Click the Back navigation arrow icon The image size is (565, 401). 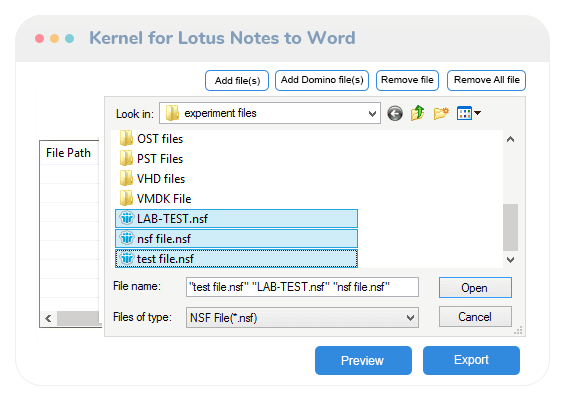click(395, 113)
